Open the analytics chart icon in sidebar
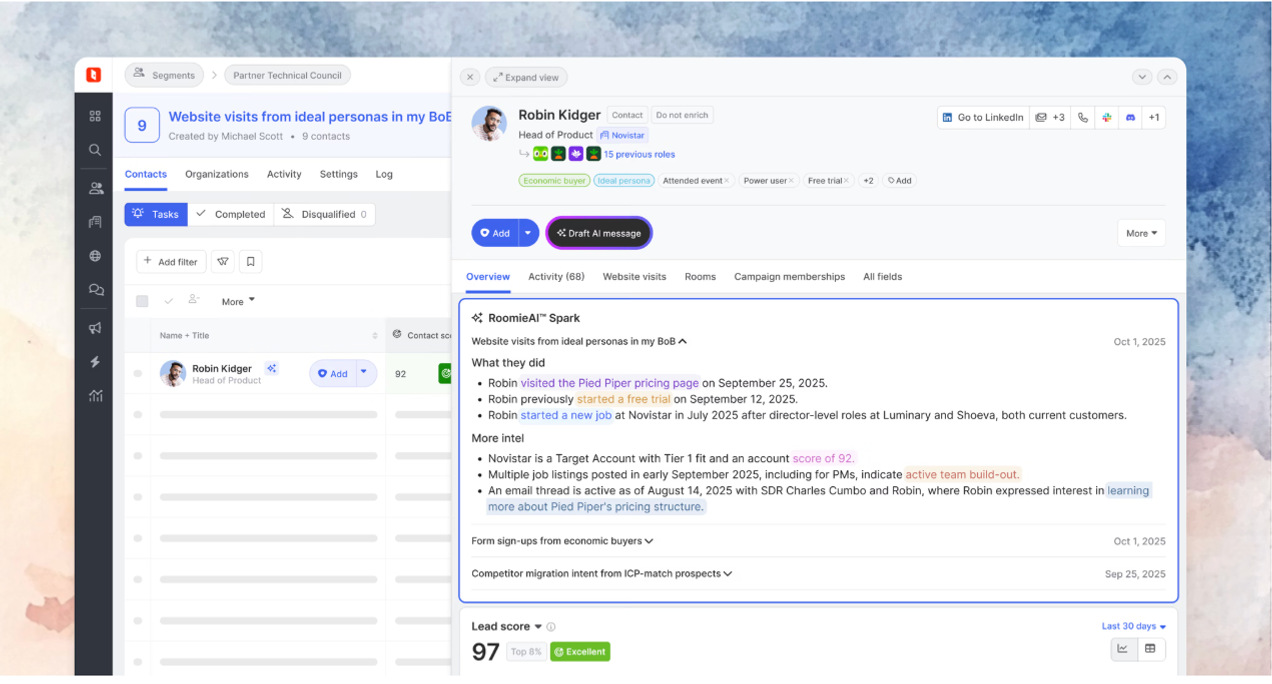 pyautogui.click(x=95, y=396)
